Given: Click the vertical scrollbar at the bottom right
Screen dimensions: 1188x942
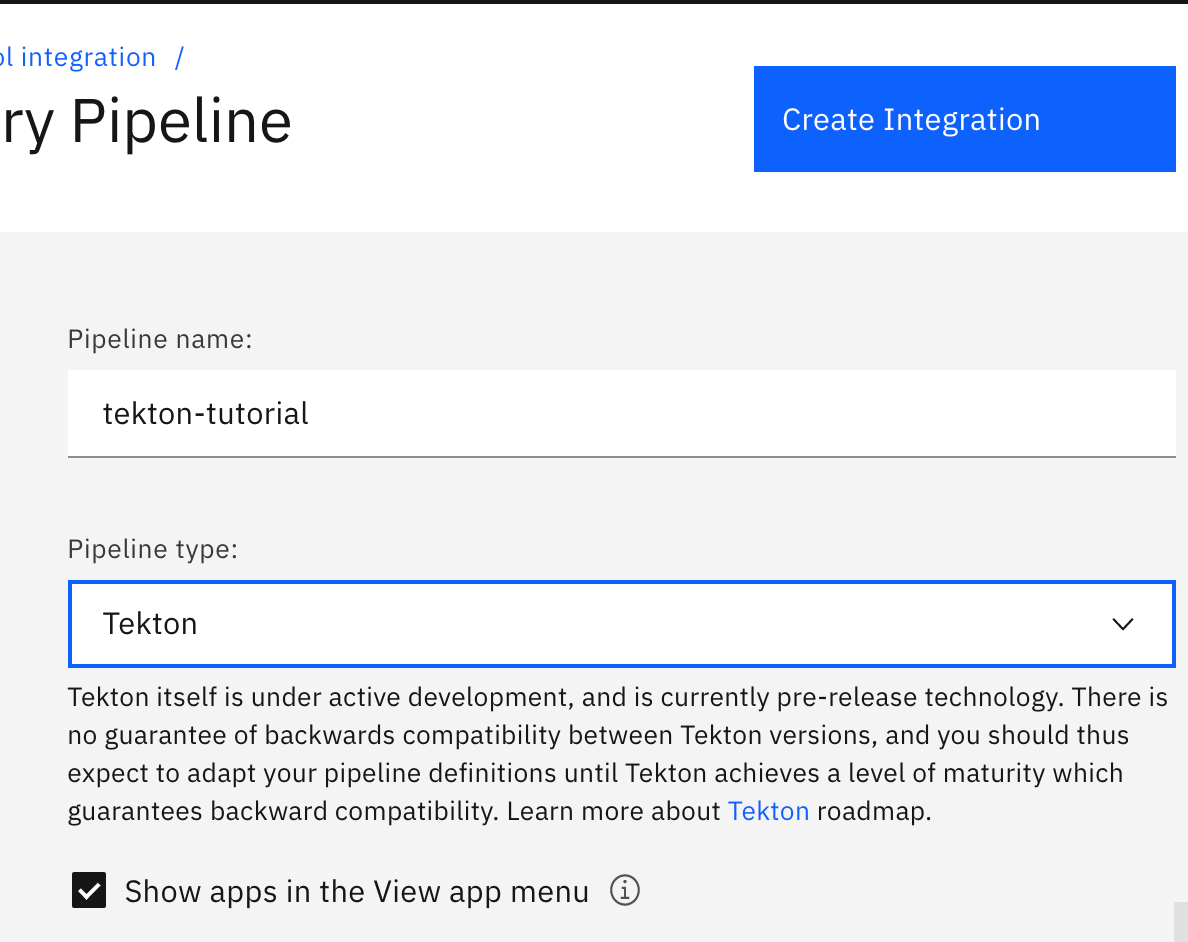Looking at the screenshot, I should (x=1180, y=922).
